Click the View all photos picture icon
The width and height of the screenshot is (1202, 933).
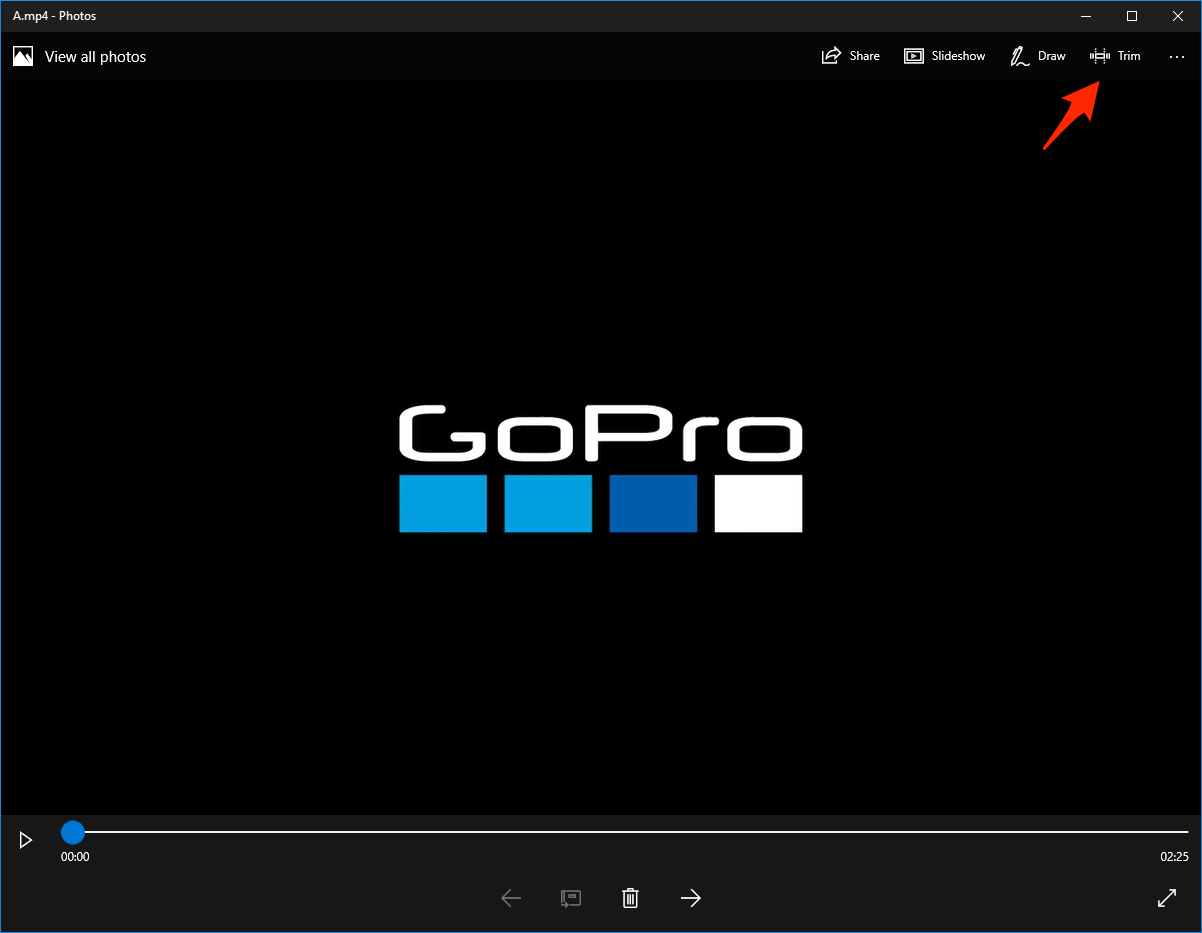click(23, 57)
